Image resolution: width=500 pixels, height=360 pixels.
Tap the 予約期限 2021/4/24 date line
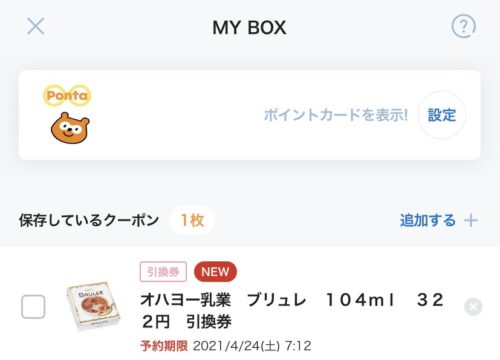(x=226, y=346)
